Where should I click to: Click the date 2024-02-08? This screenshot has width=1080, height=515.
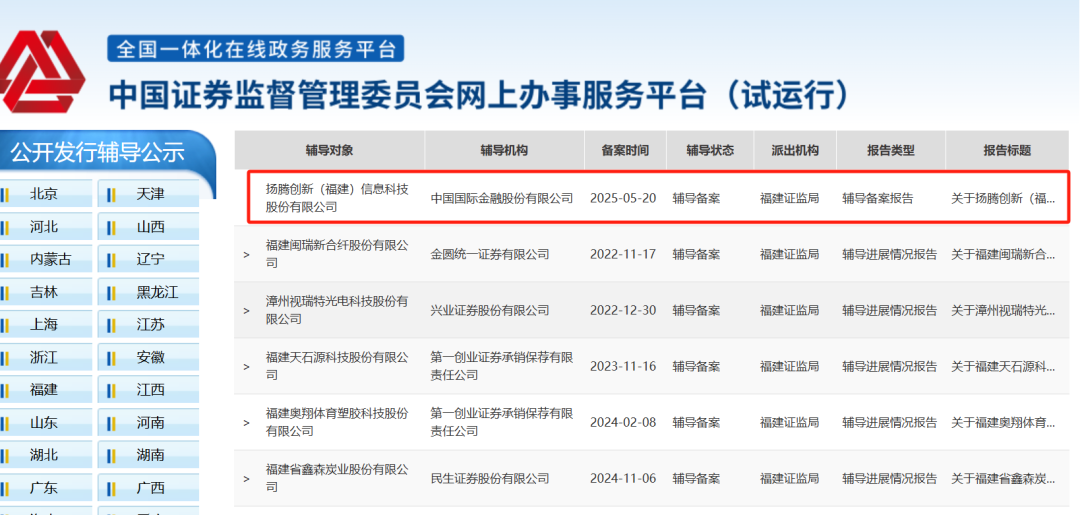tap(623, 423)
